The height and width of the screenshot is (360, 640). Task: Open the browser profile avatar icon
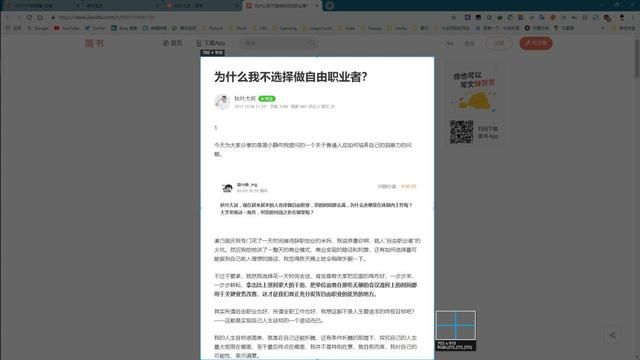[622, 18]
